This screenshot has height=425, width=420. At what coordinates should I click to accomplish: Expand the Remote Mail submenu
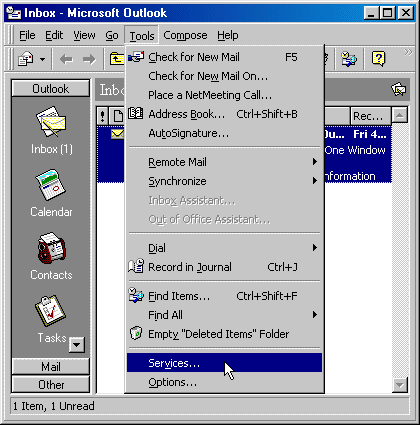click(224, 162)
